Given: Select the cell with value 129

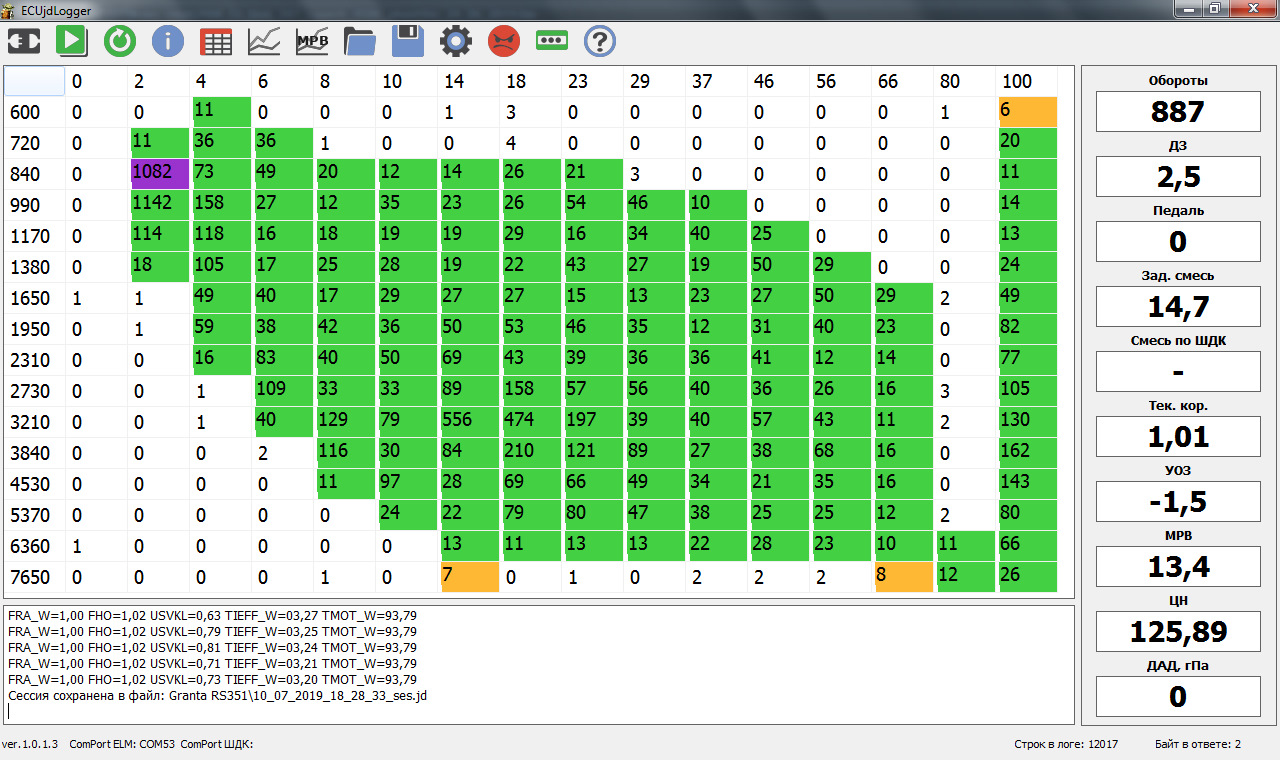Looking at the screenshot, I should click(345, 422).
